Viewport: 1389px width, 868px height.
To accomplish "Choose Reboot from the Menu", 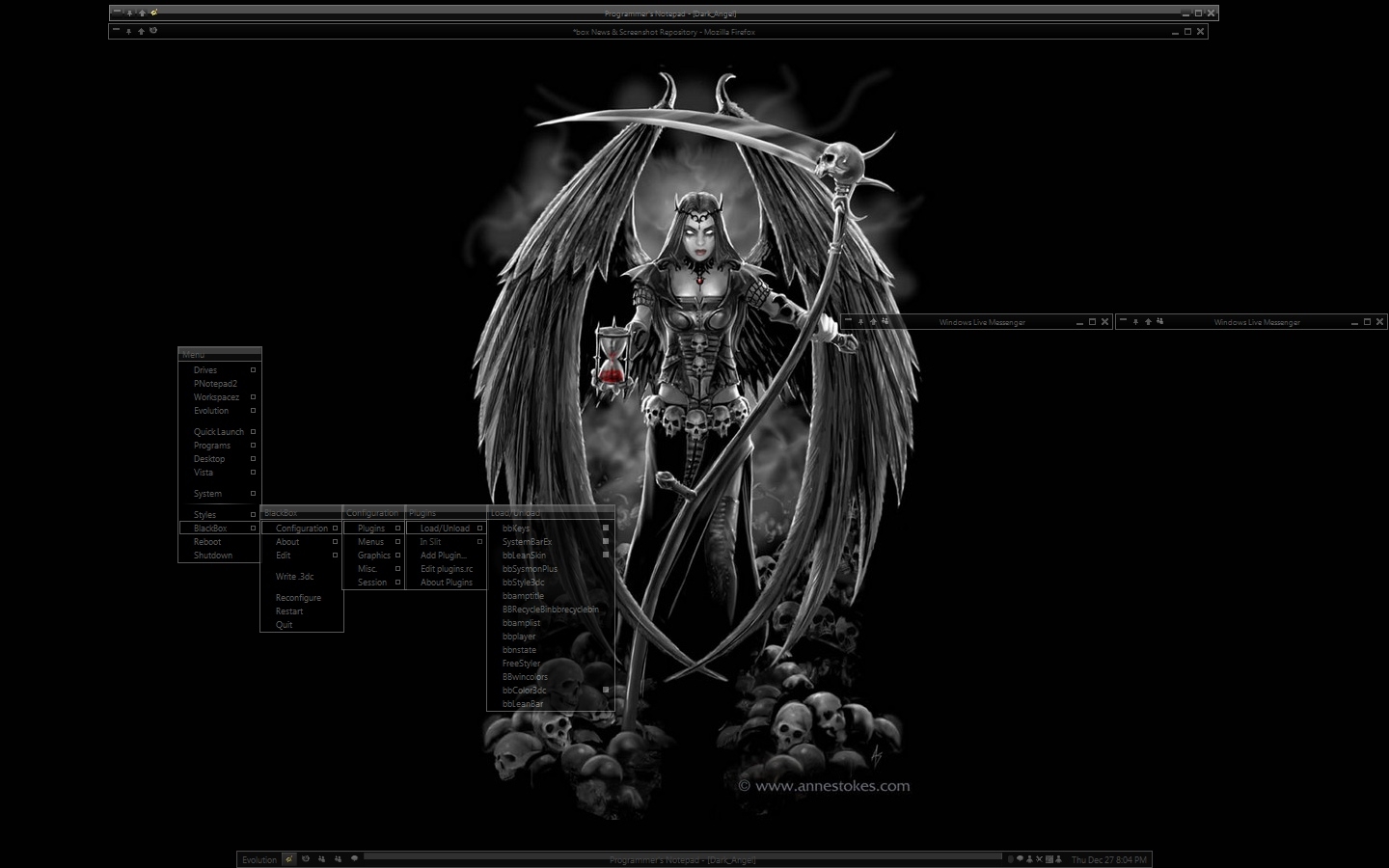I will (220, 542).
